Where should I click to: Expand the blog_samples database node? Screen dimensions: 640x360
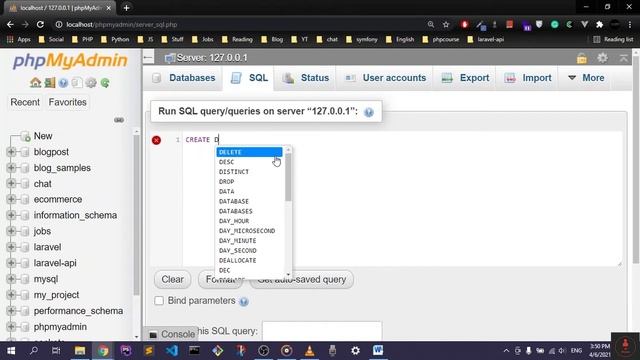[11, 168]
